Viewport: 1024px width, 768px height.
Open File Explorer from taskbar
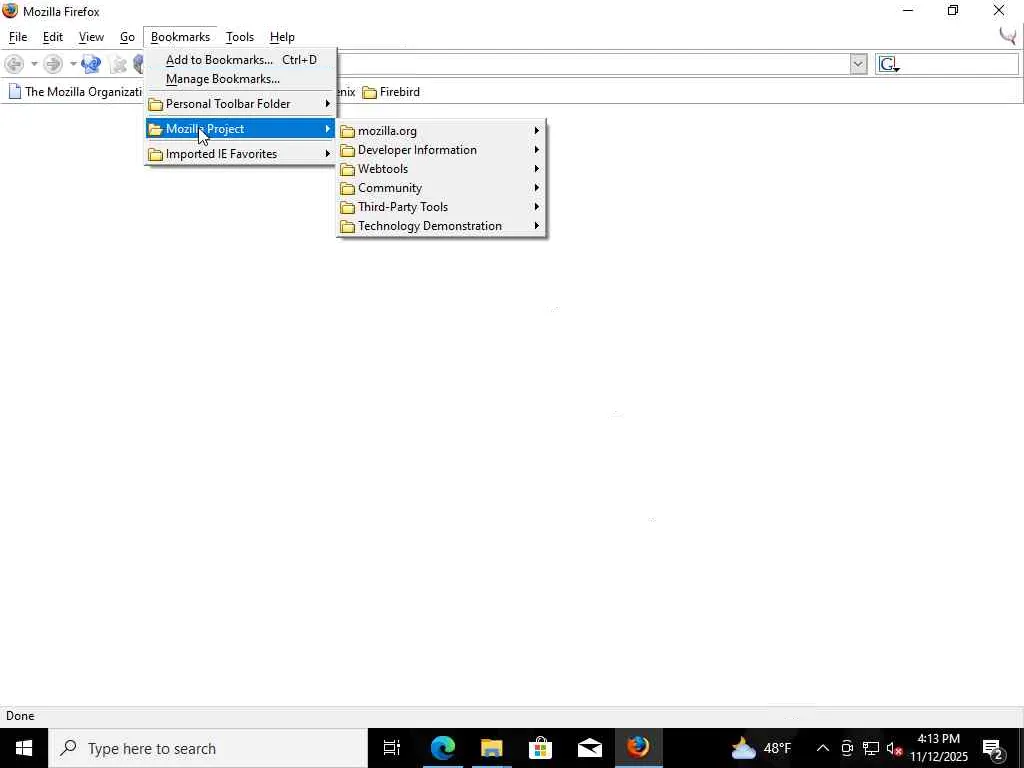pos(491,748)
